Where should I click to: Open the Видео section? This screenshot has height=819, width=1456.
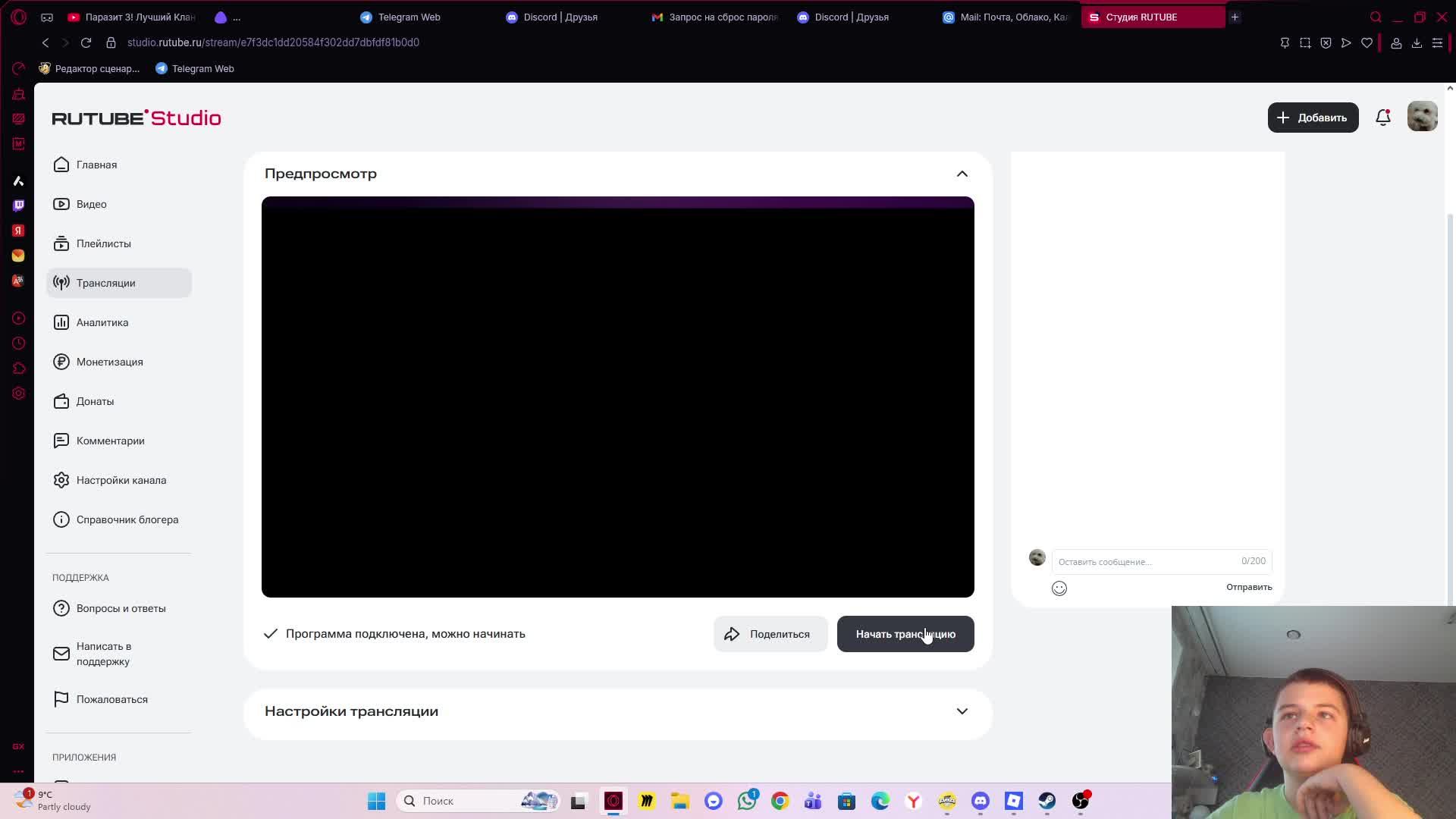click(x=119, y=204)
